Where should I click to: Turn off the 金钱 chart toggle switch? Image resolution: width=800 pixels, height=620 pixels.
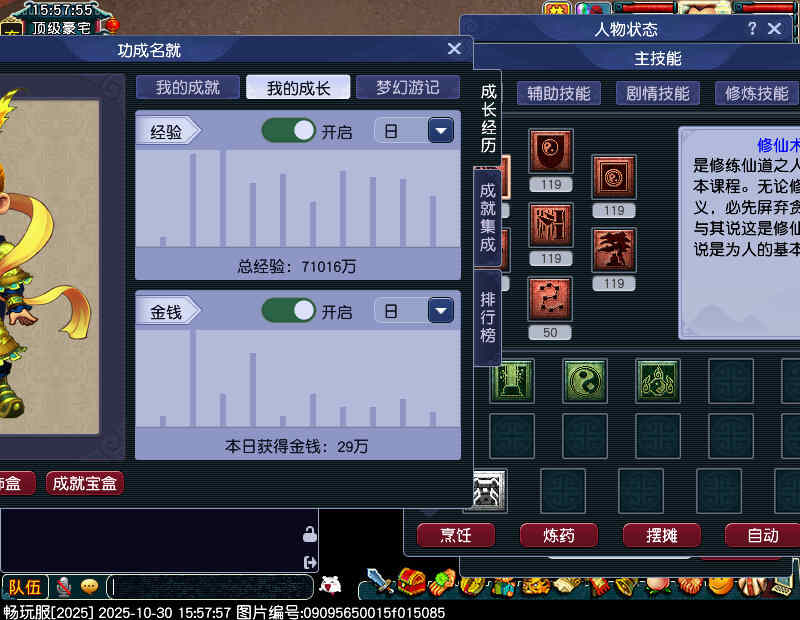289,310
